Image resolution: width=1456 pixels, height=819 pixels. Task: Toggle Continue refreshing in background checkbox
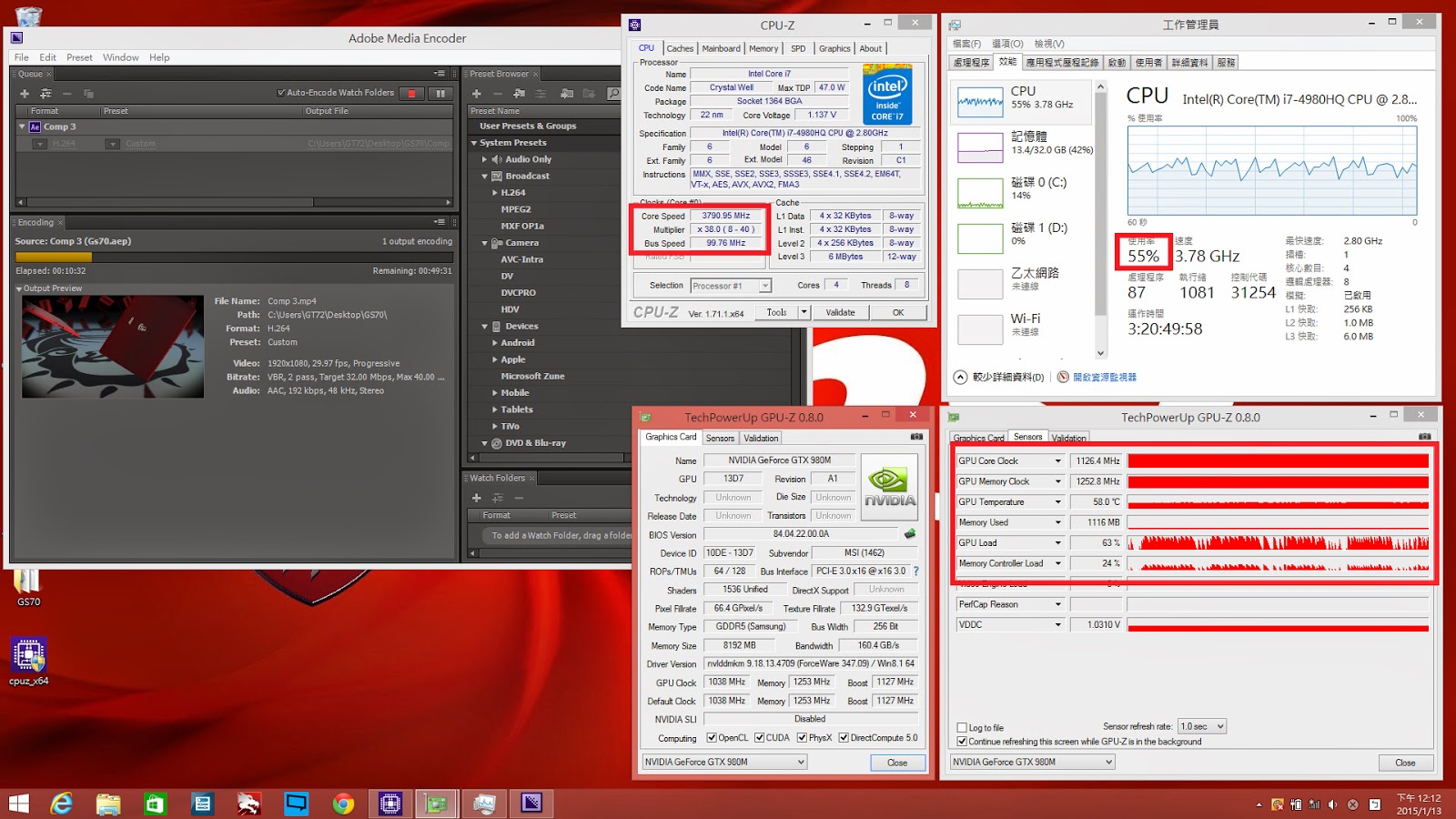point(962,742)
